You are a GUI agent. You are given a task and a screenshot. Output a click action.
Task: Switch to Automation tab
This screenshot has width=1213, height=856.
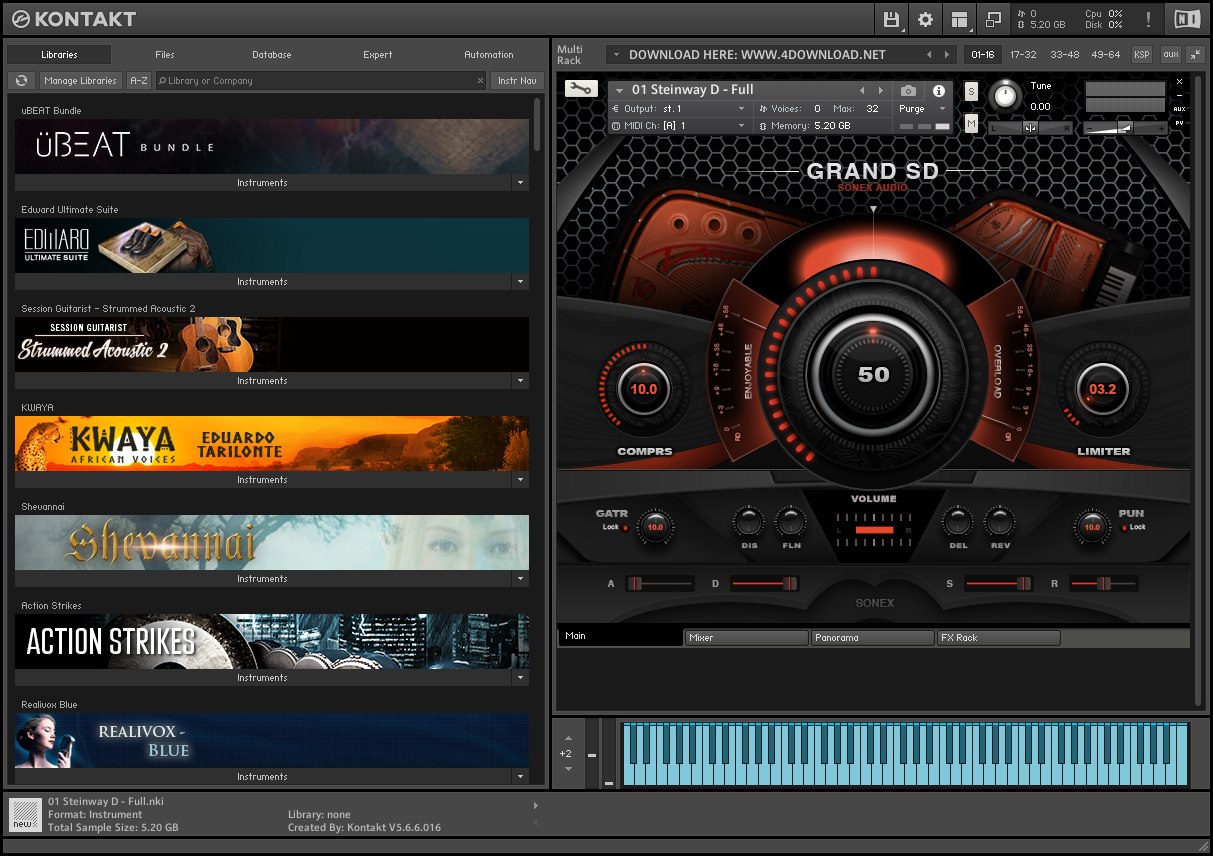pyautogui.click(x=489, y=55)
